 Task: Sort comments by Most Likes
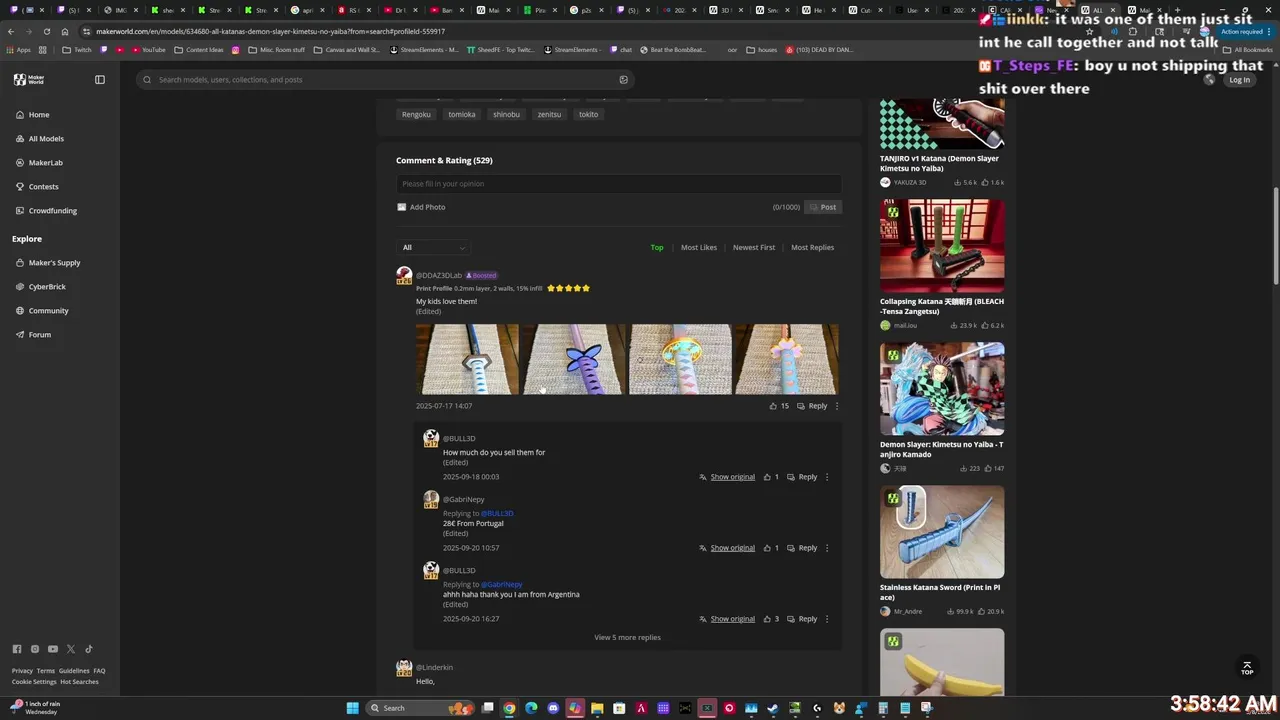tap(699, 248)
